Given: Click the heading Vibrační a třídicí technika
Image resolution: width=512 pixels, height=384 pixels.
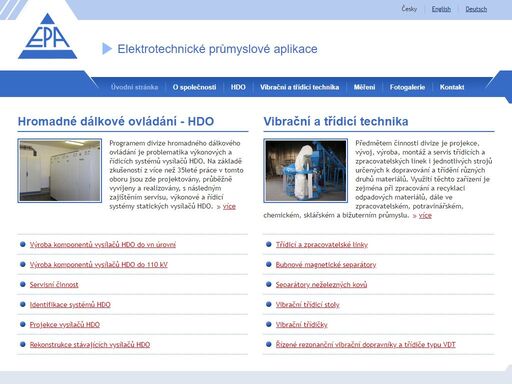Looking at the screenshot, I should point(336,121).
